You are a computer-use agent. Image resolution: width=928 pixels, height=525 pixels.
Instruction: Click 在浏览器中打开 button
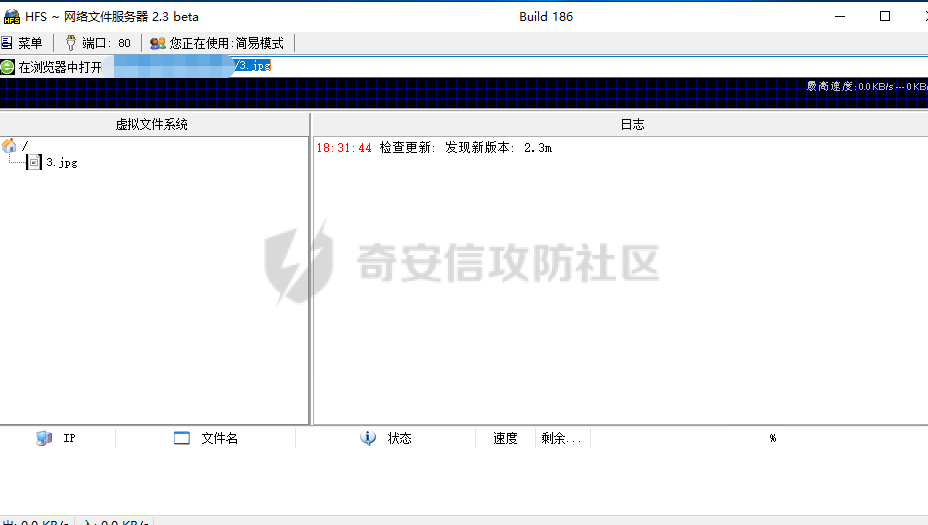(x=51, y=67)
